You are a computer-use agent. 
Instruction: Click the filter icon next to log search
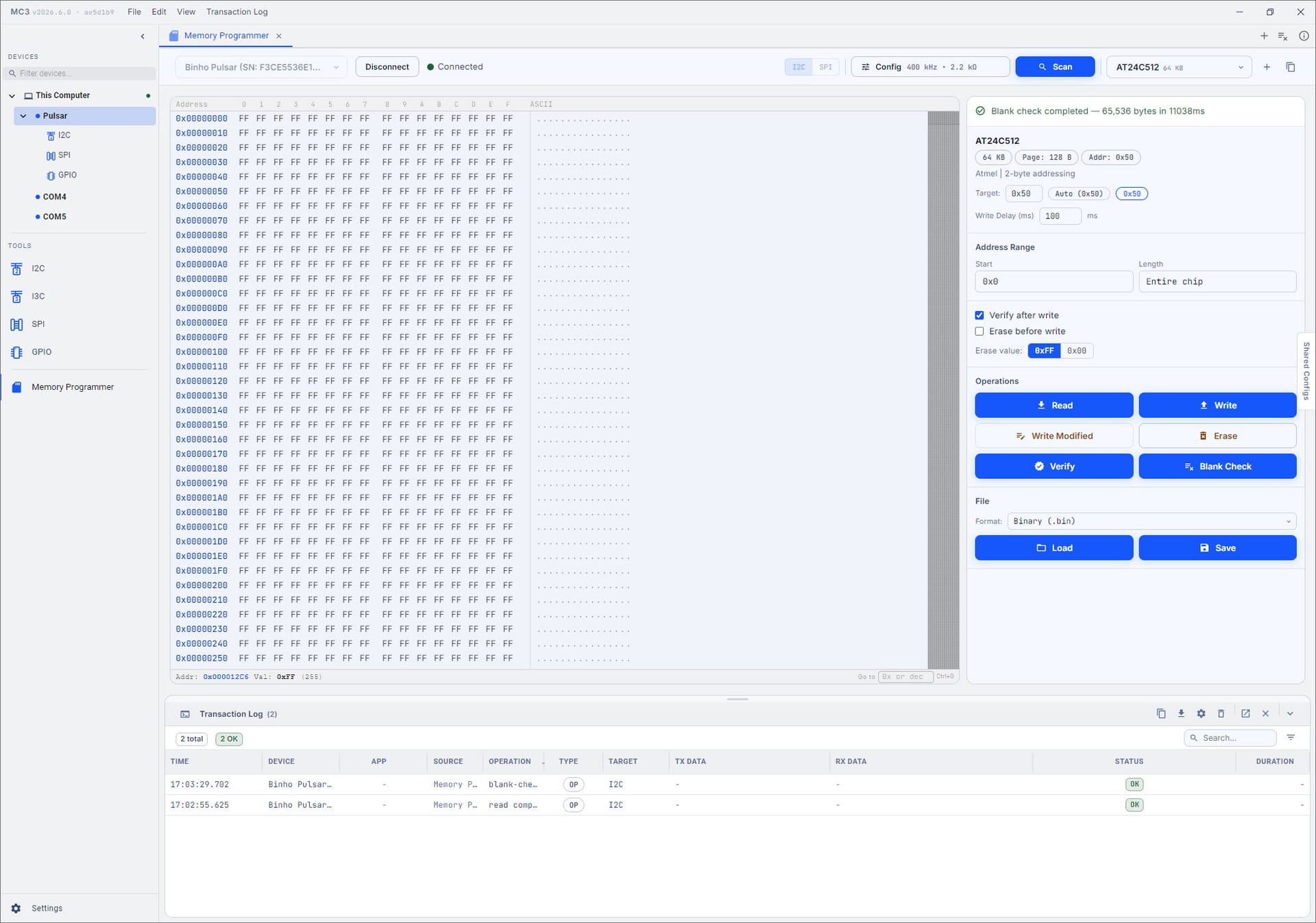click(x=1291, y=737)
